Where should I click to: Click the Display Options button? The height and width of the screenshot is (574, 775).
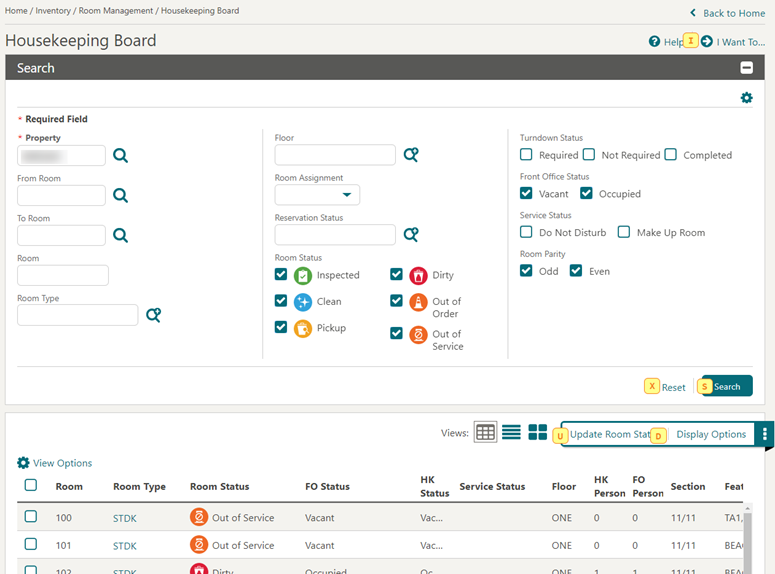pos(711,434)
